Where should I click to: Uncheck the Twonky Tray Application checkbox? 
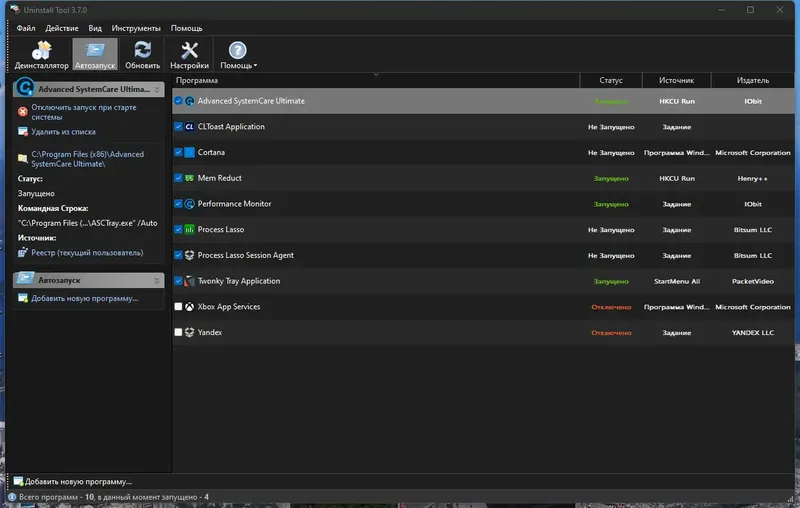coord(178,281)
